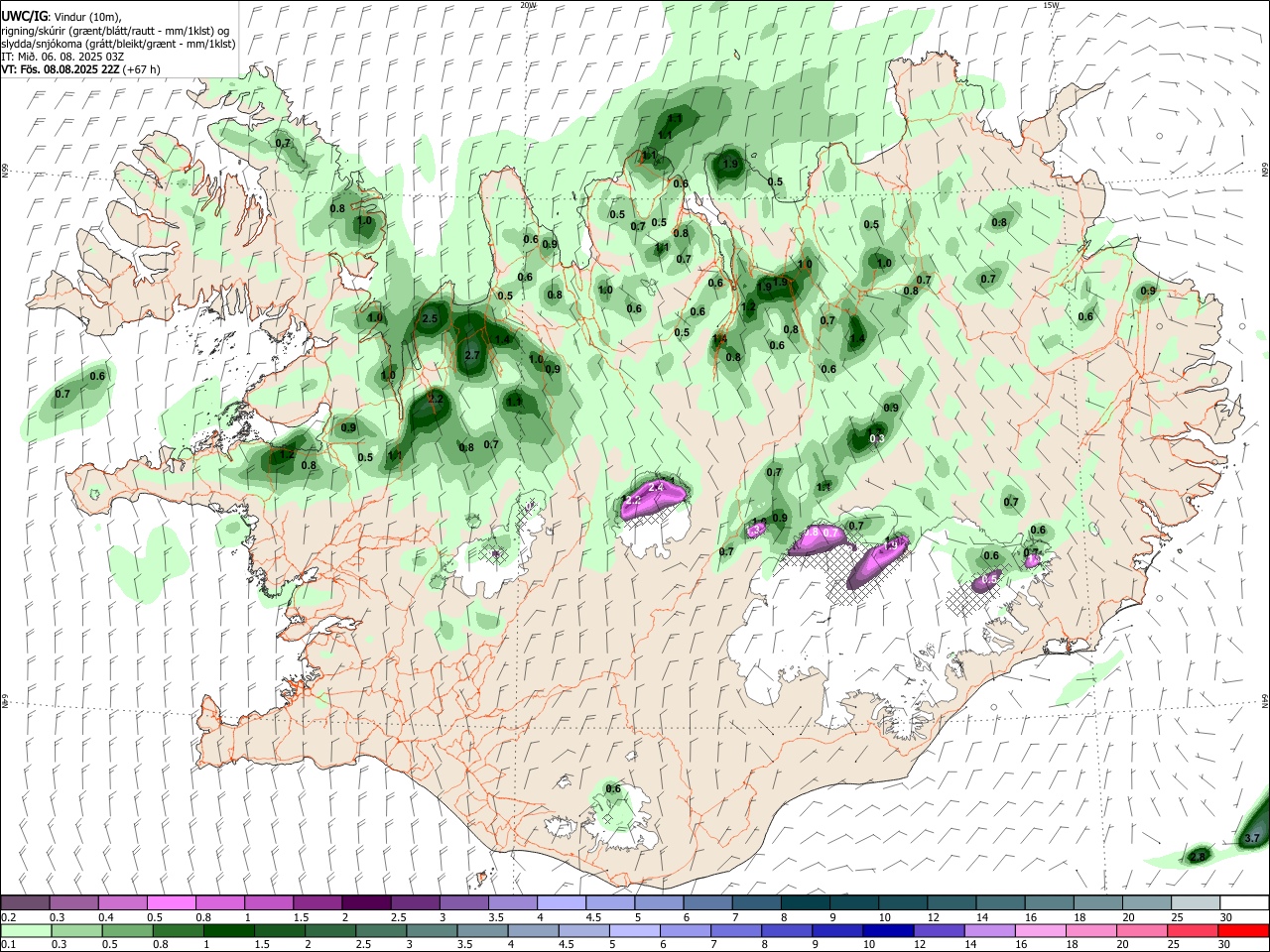Pick the upper scale lavender swatch between 4 and 4.5

(x=560, y=902)
